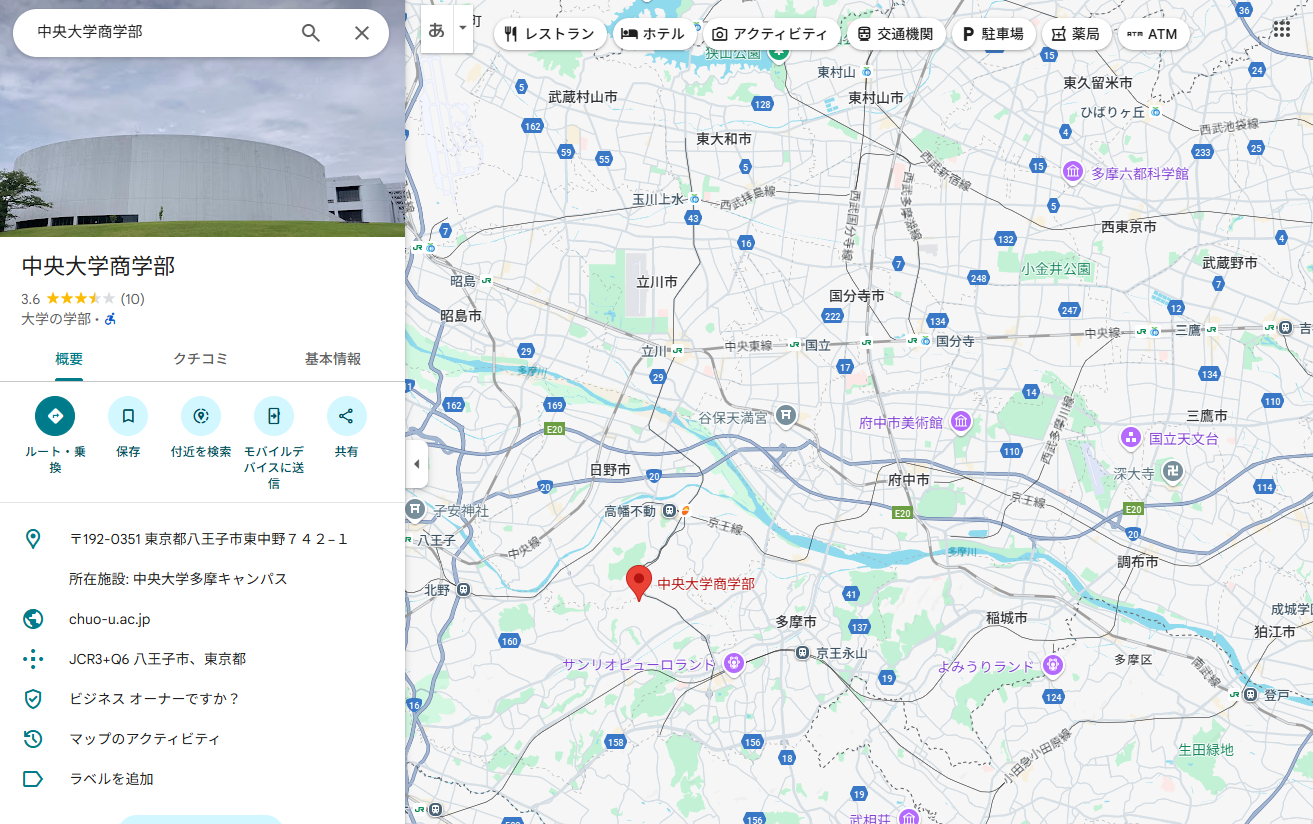Click the red map pin for 中央大学商学部

pyautogui.click(x=639, y=581)
